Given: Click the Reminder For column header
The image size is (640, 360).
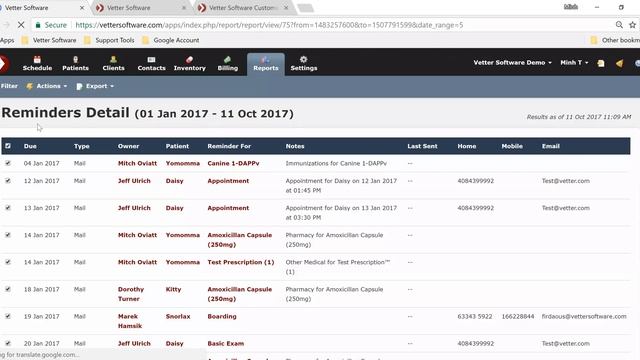Looking at the screenshot, I should click(x=229, y=146).
